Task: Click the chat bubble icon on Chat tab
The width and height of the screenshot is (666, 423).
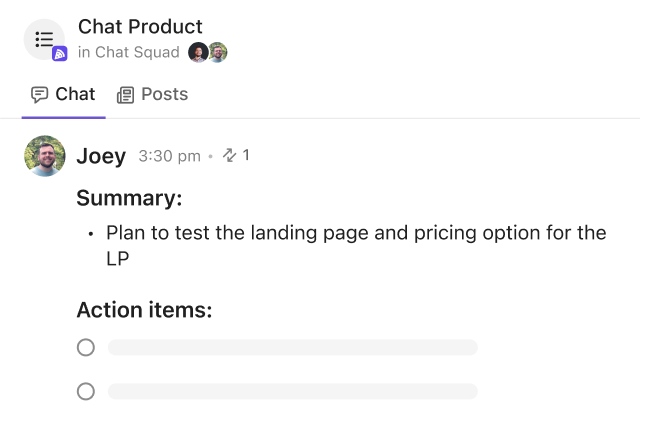Action: [40, 95]
